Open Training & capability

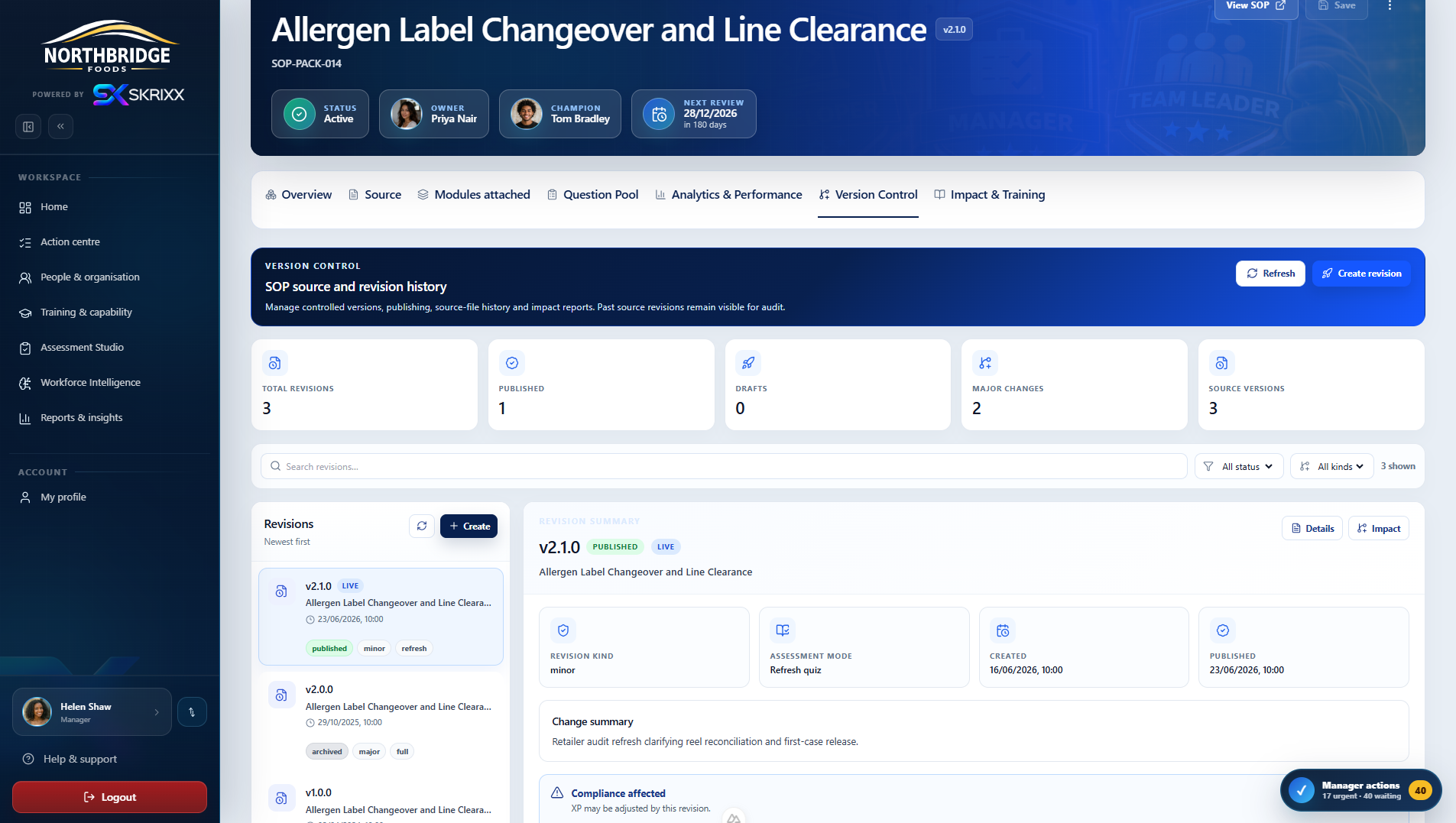[86, 313]
